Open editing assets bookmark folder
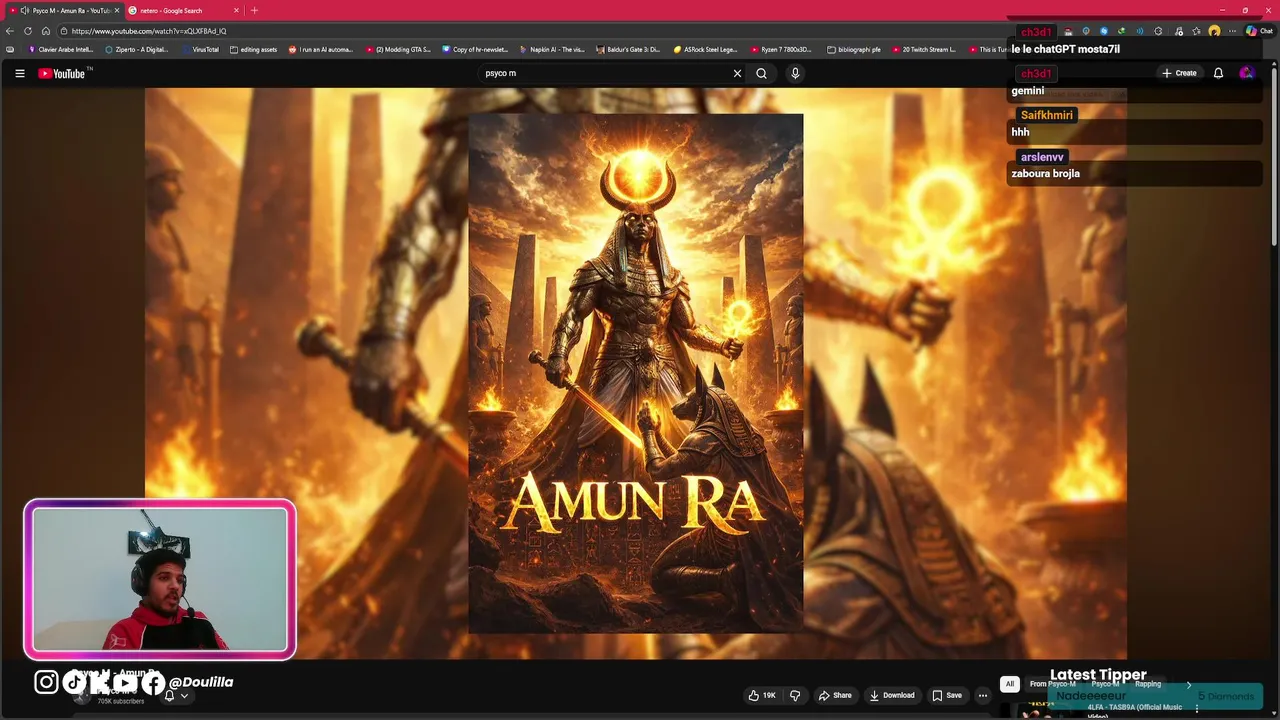This screenshot has width=1280, height=720. (x=253, y=49)
